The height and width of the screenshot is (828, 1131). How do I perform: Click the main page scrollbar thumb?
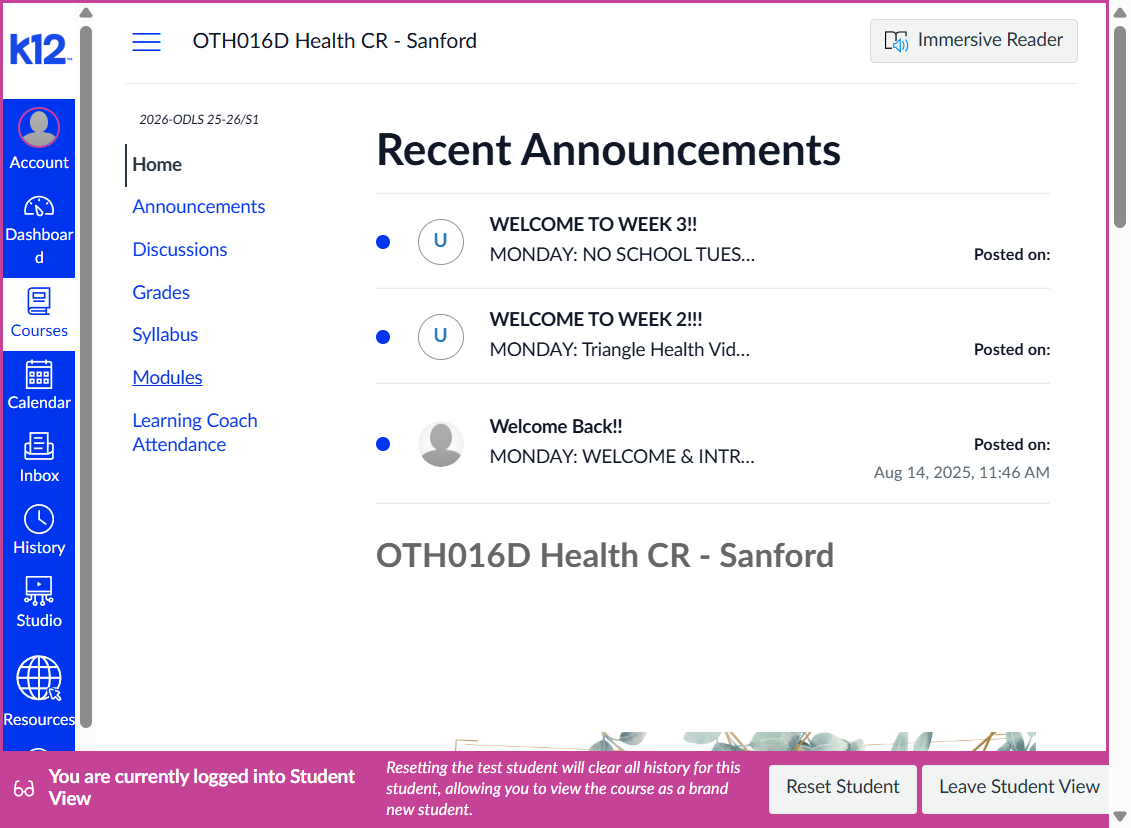pyautogui.click(x=1119, y=127)
